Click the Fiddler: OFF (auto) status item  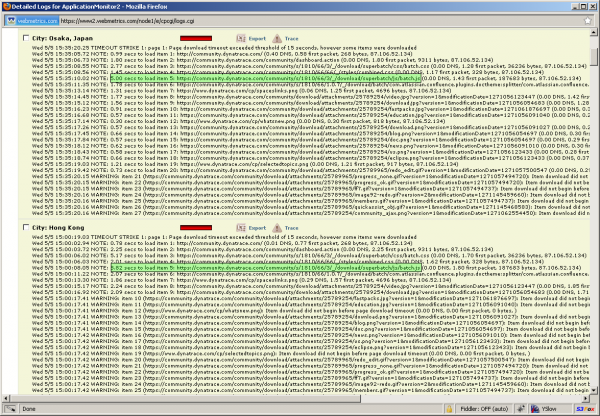[484, 409]
